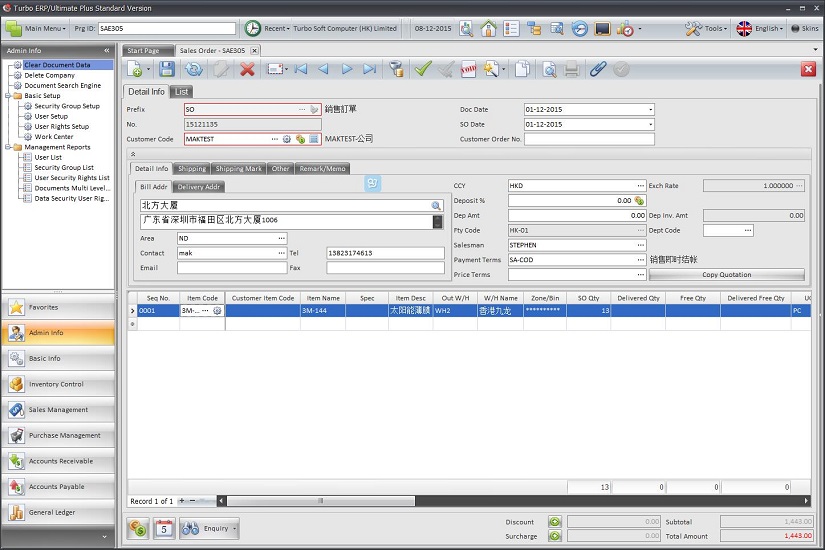This screenshot has height=550, width=825.
Task: Click the Surcharge green button icon
Action: [x=555, y=536]
